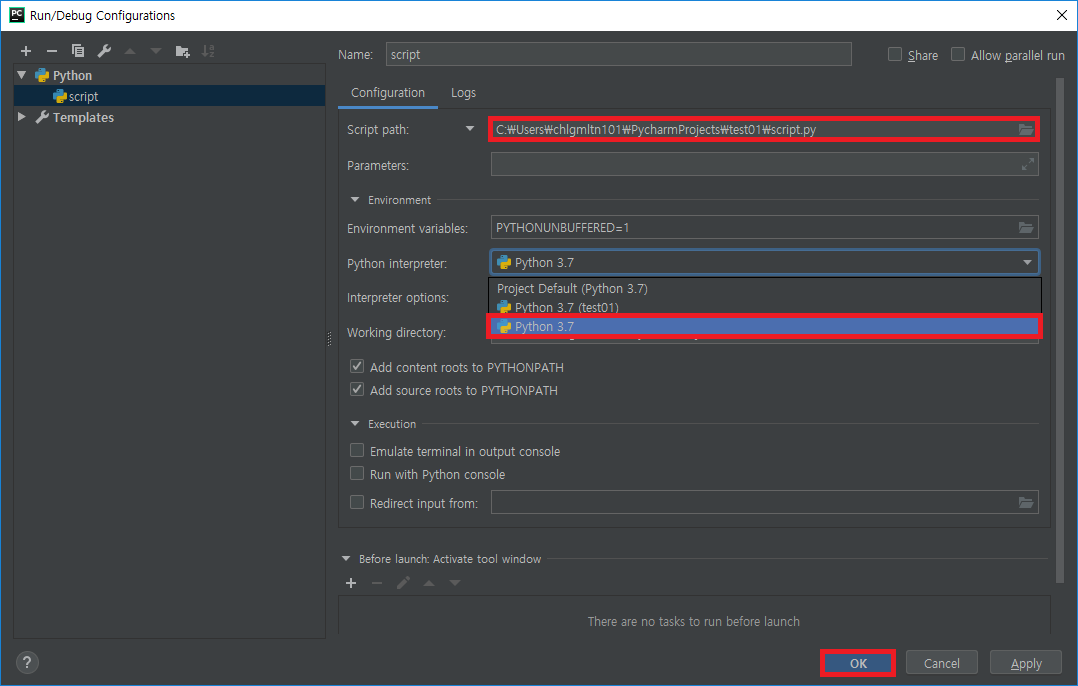Switch to Logs tab
The image size is (1078, 686).
pos(463,92)
